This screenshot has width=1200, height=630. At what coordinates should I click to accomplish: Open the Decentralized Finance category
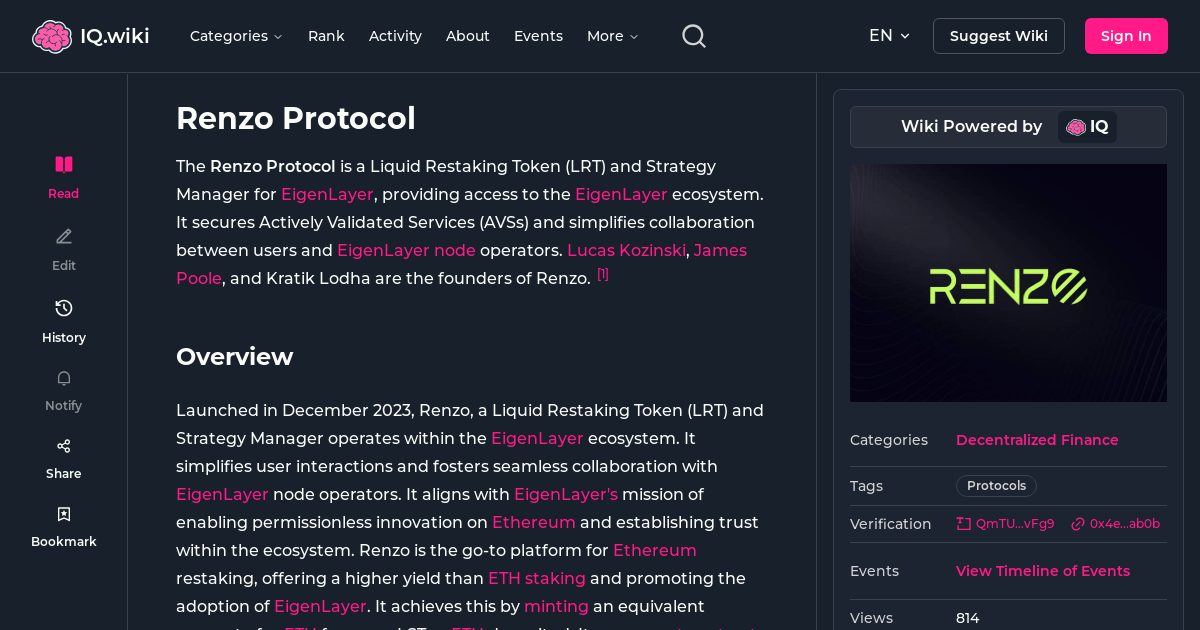click(1037, 440)
